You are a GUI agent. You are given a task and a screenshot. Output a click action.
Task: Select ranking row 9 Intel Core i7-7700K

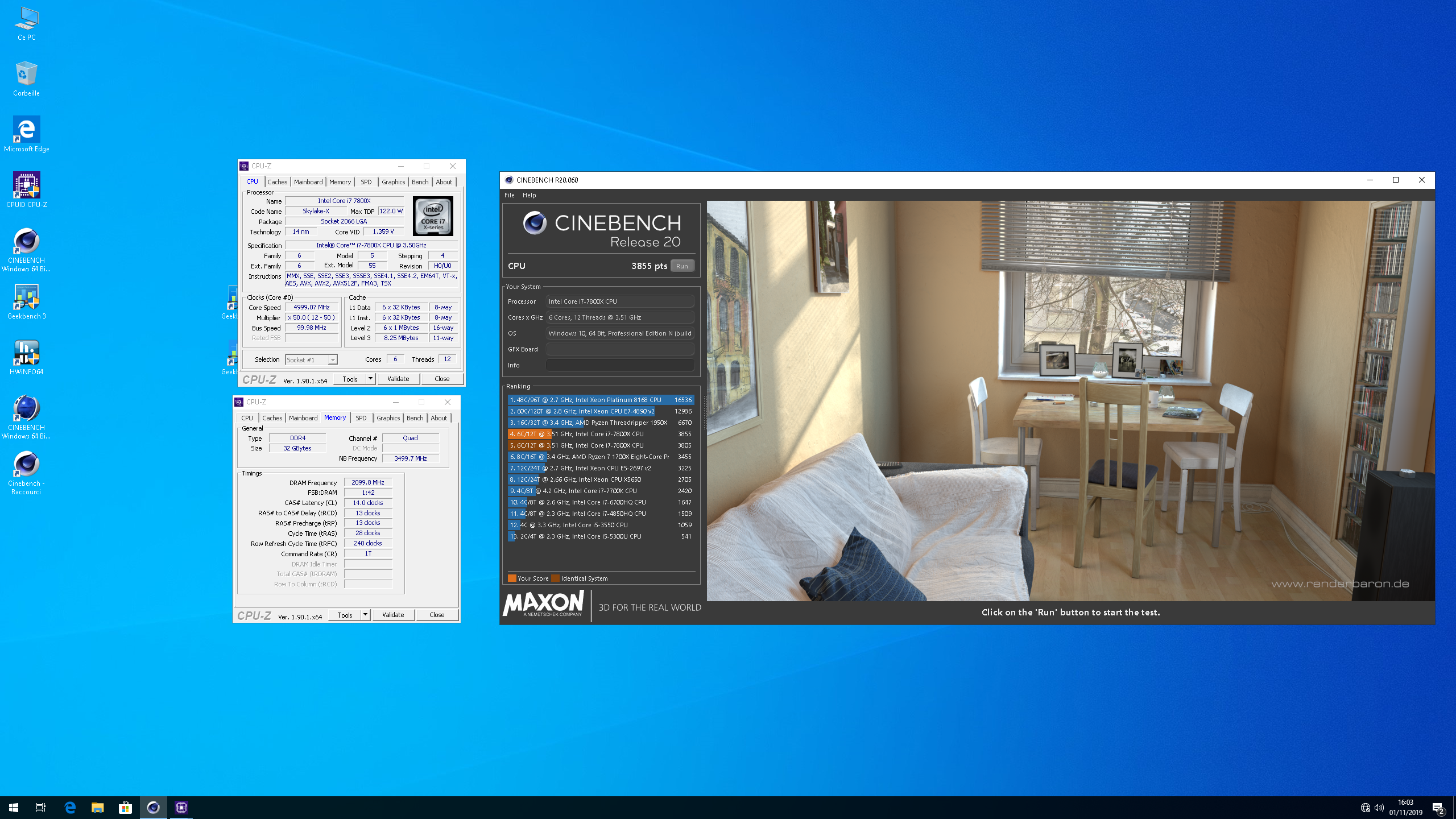coord(601,491)
